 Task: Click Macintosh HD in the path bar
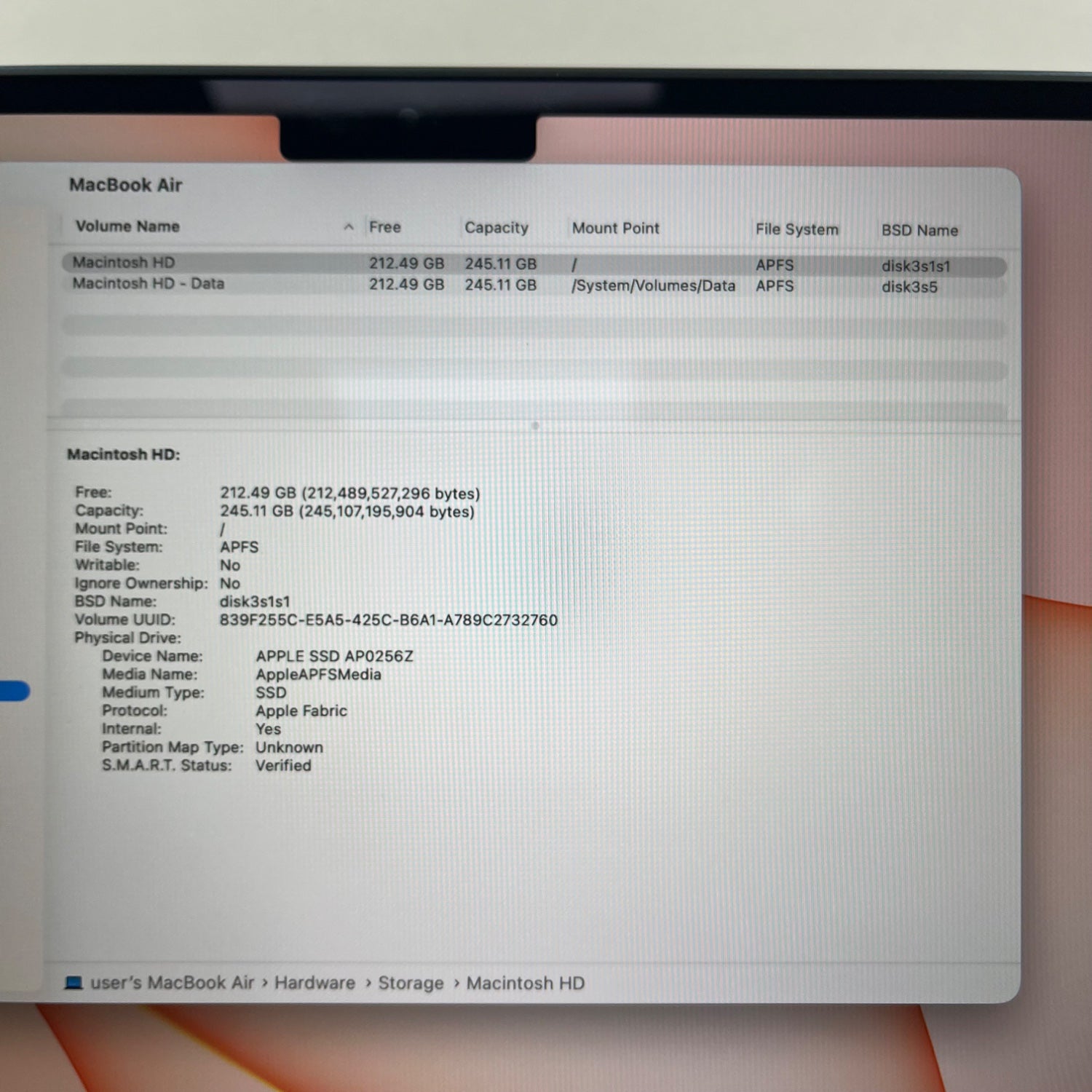point(526,984)
